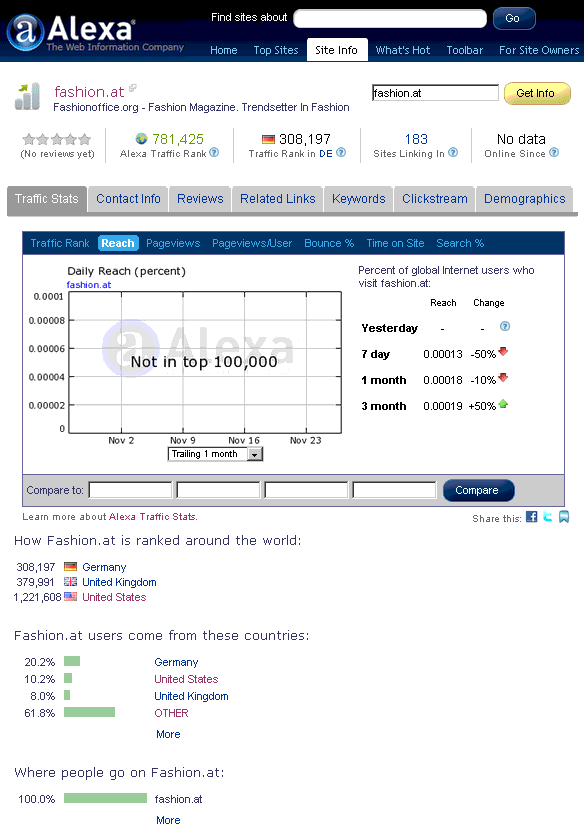584x829 pixels.
Task: Open help icon beside Traffic Rank in DE
Action: coord(341,153)
